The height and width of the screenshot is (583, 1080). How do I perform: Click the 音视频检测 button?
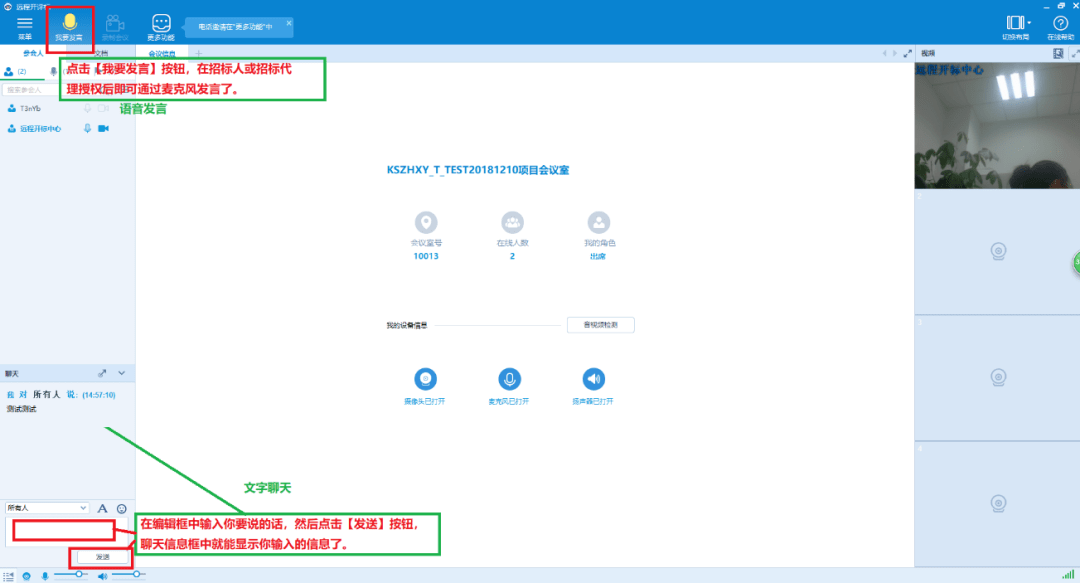coord(601,325)
